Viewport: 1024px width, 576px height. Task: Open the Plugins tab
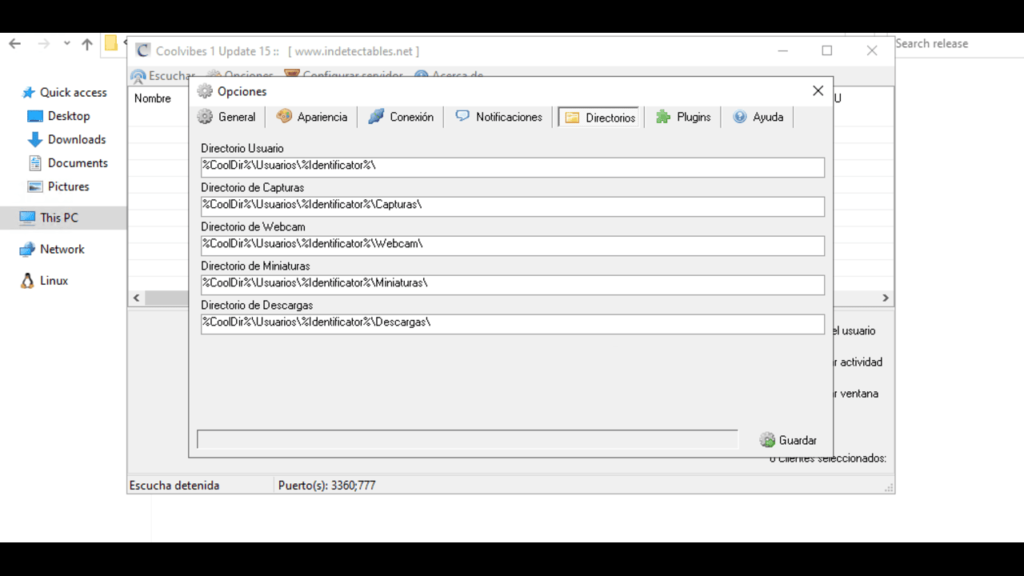pyautogui.click(x=683, y=117)
